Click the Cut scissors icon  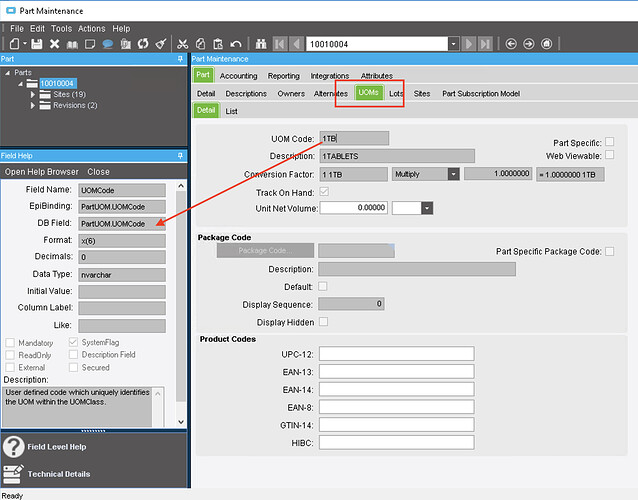point(182,44)
